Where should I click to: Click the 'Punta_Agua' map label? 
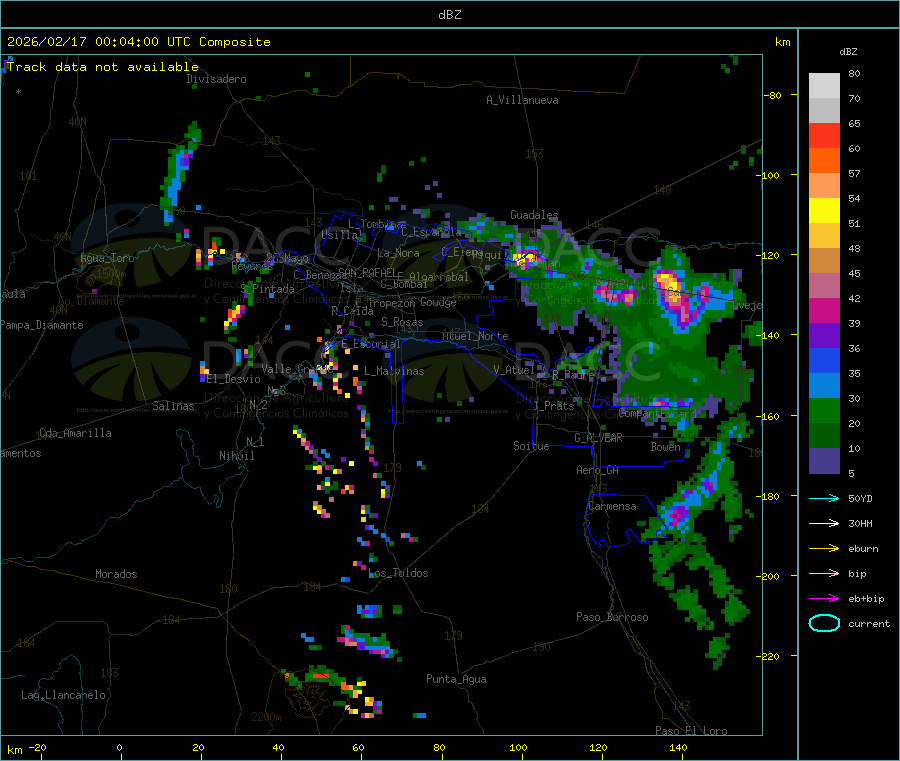click(456, 679)
